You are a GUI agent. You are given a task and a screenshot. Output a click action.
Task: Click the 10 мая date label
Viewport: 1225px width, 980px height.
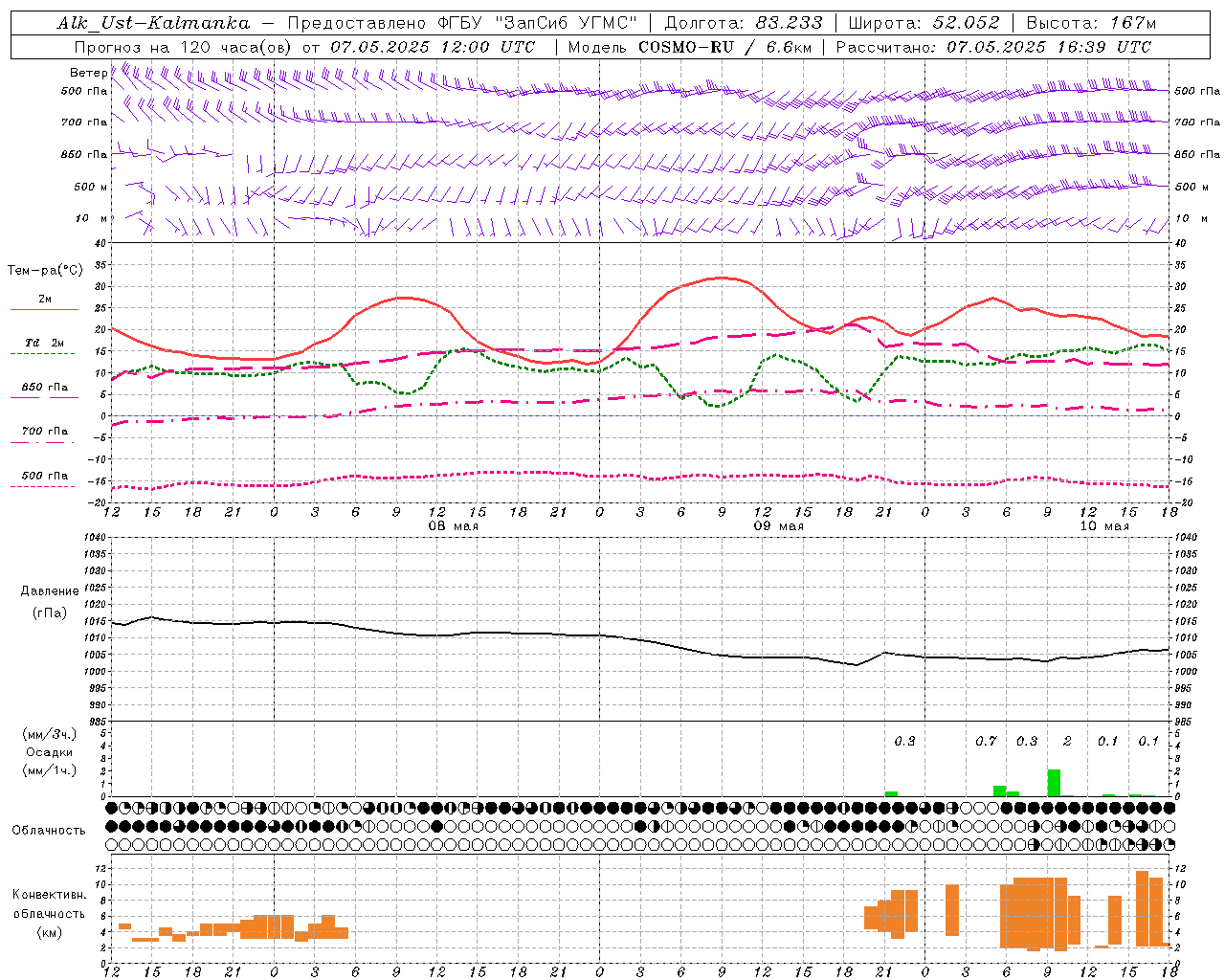point(1103,526)
